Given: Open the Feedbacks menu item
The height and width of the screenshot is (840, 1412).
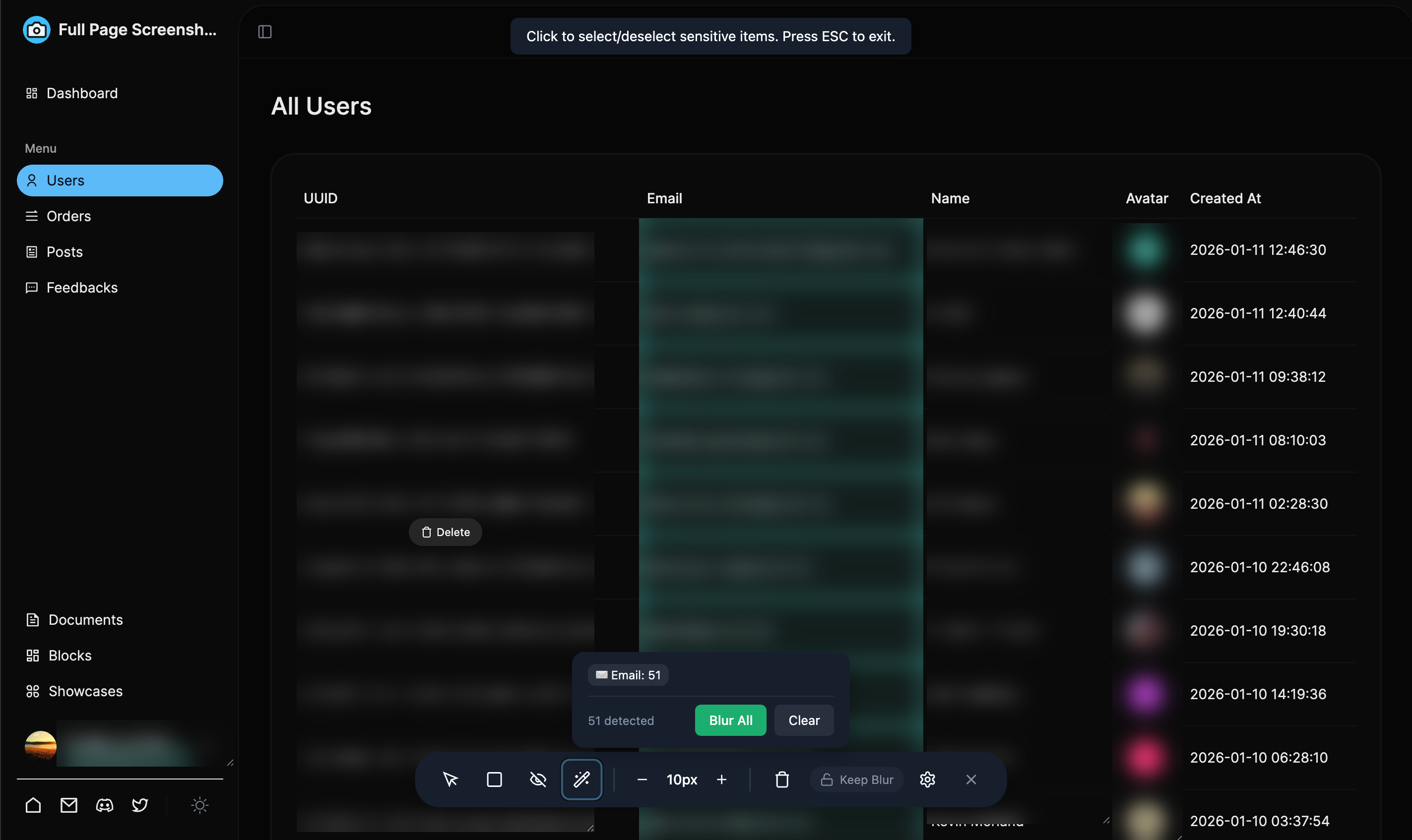Looking at the screenshot, I should click(x=81, y=288).
